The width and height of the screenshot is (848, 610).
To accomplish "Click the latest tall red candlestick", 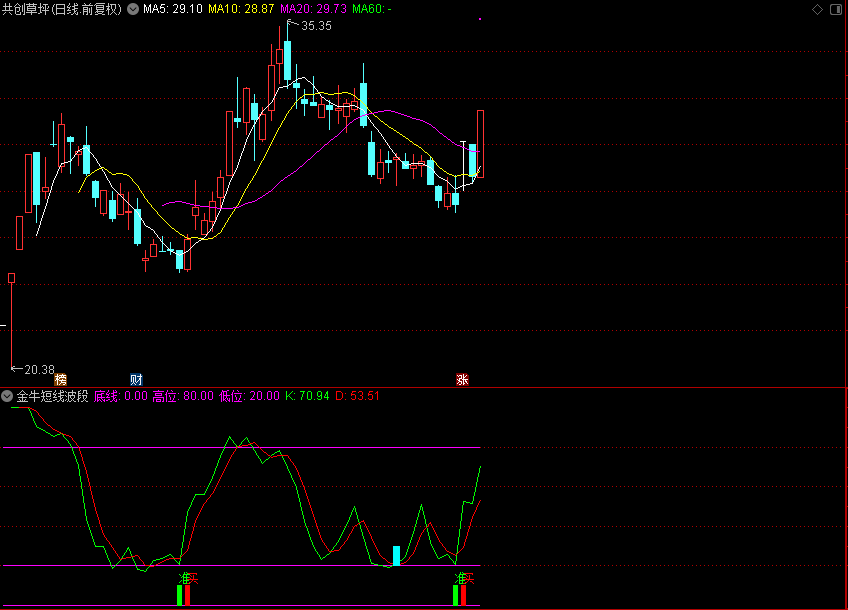I will 480,144.
